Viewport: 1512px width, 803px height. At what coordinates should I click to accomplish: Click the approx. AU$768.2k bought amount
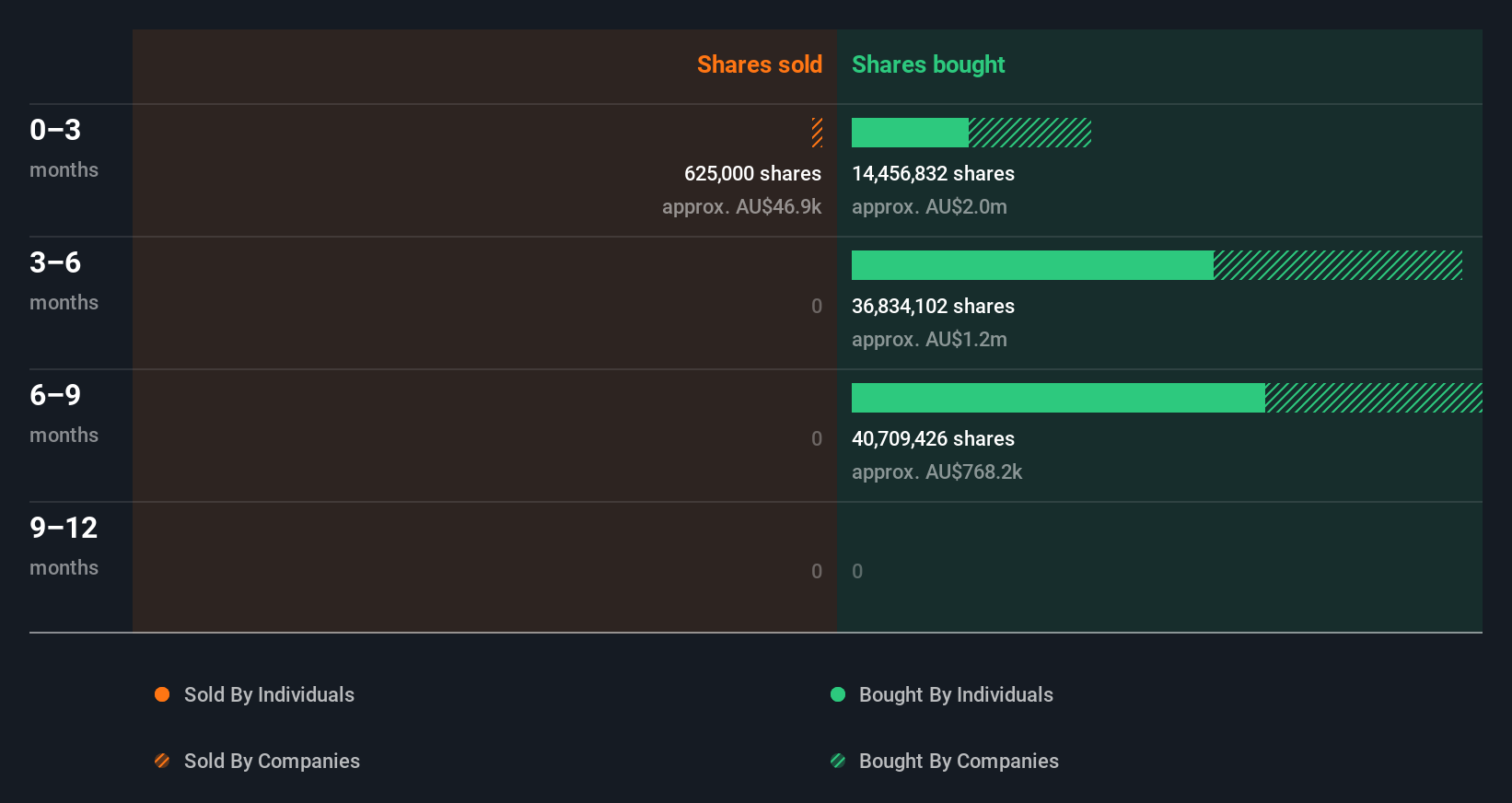click(x=936, y=472)
